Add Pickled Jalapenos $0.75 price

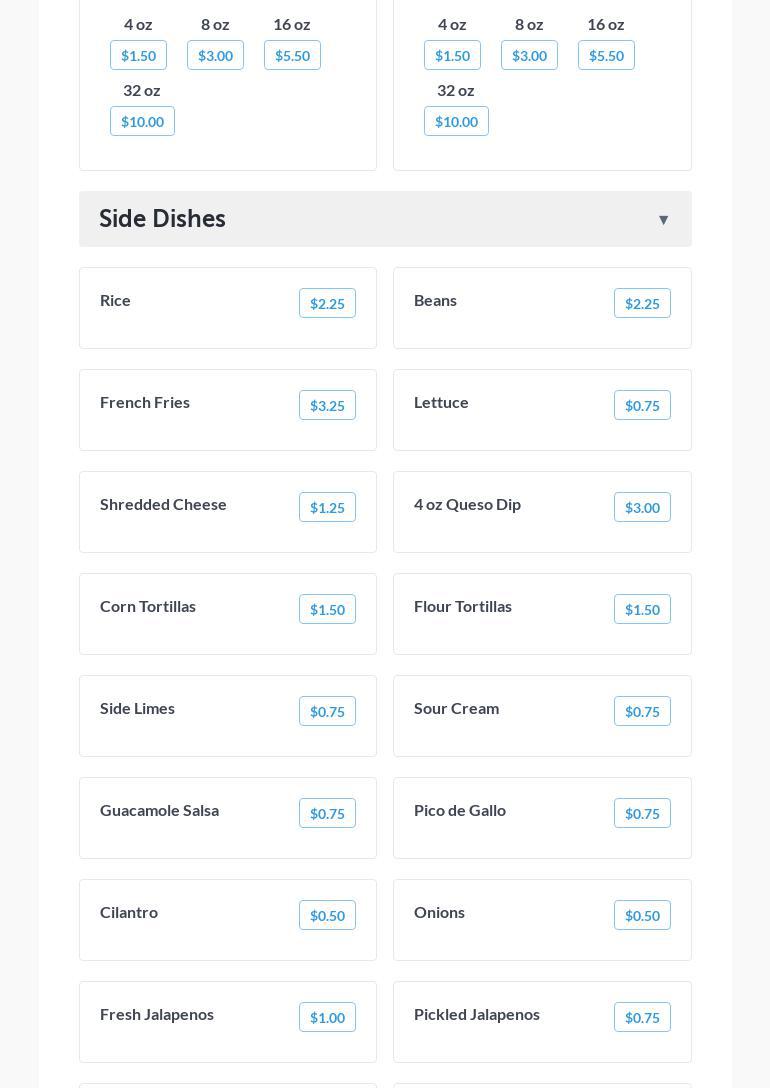(x=641, y=1018)
